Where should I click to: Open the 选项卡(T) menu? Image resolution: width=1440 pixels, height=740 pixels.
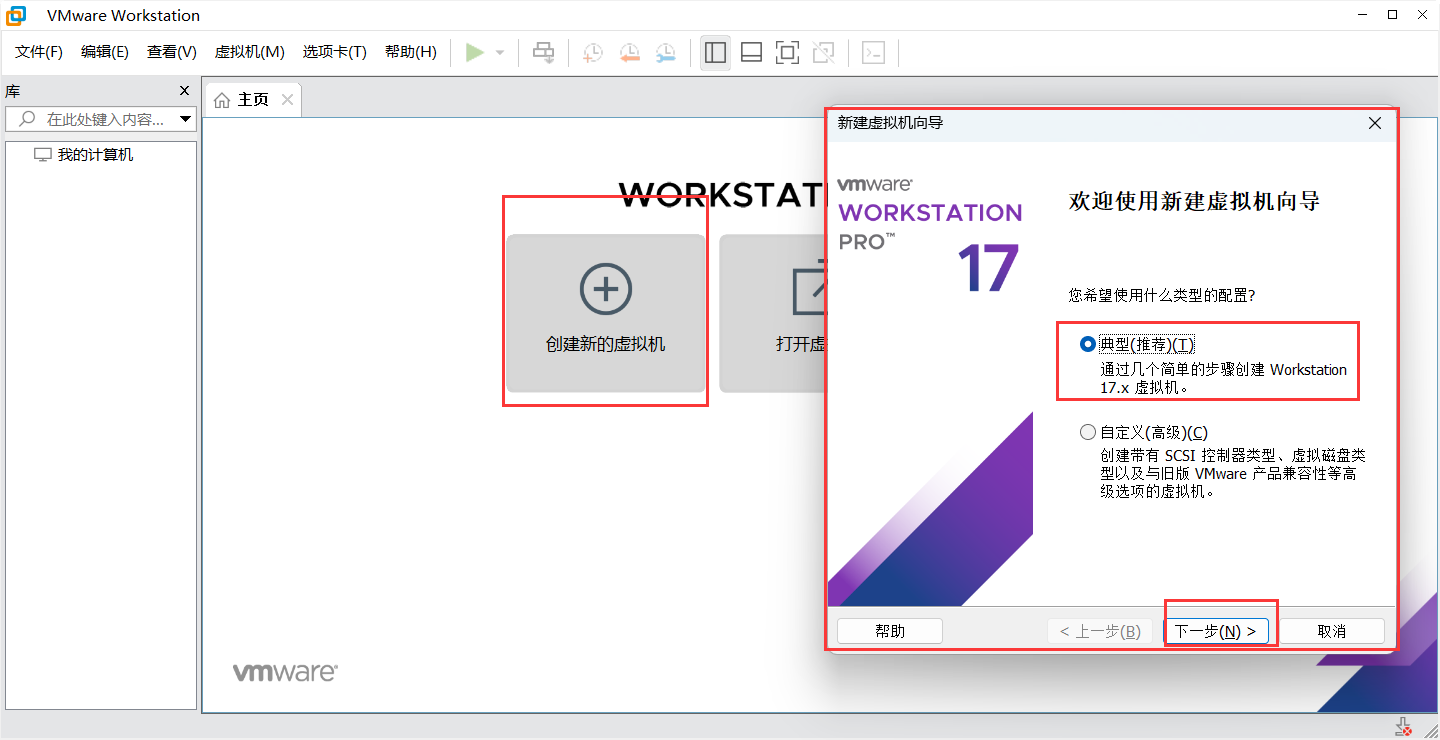pos(335,52)
